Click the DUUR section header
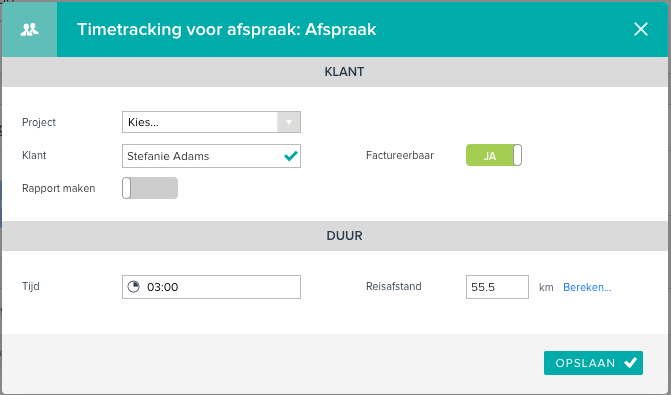This screenshot has height=395, width=671. (344, 236)
